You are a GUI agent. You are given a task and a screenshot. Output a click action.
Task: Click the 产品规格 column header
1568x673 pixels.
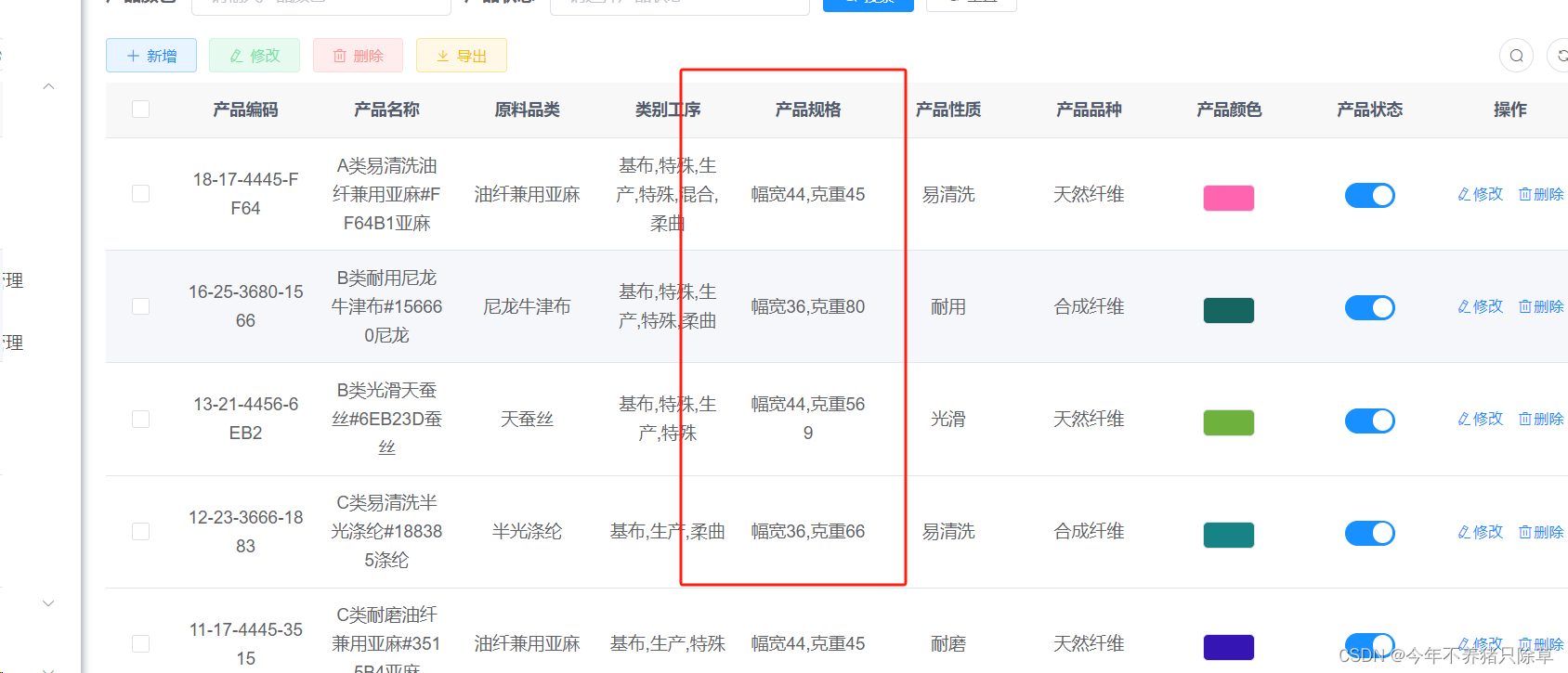(x=808, y=110)
